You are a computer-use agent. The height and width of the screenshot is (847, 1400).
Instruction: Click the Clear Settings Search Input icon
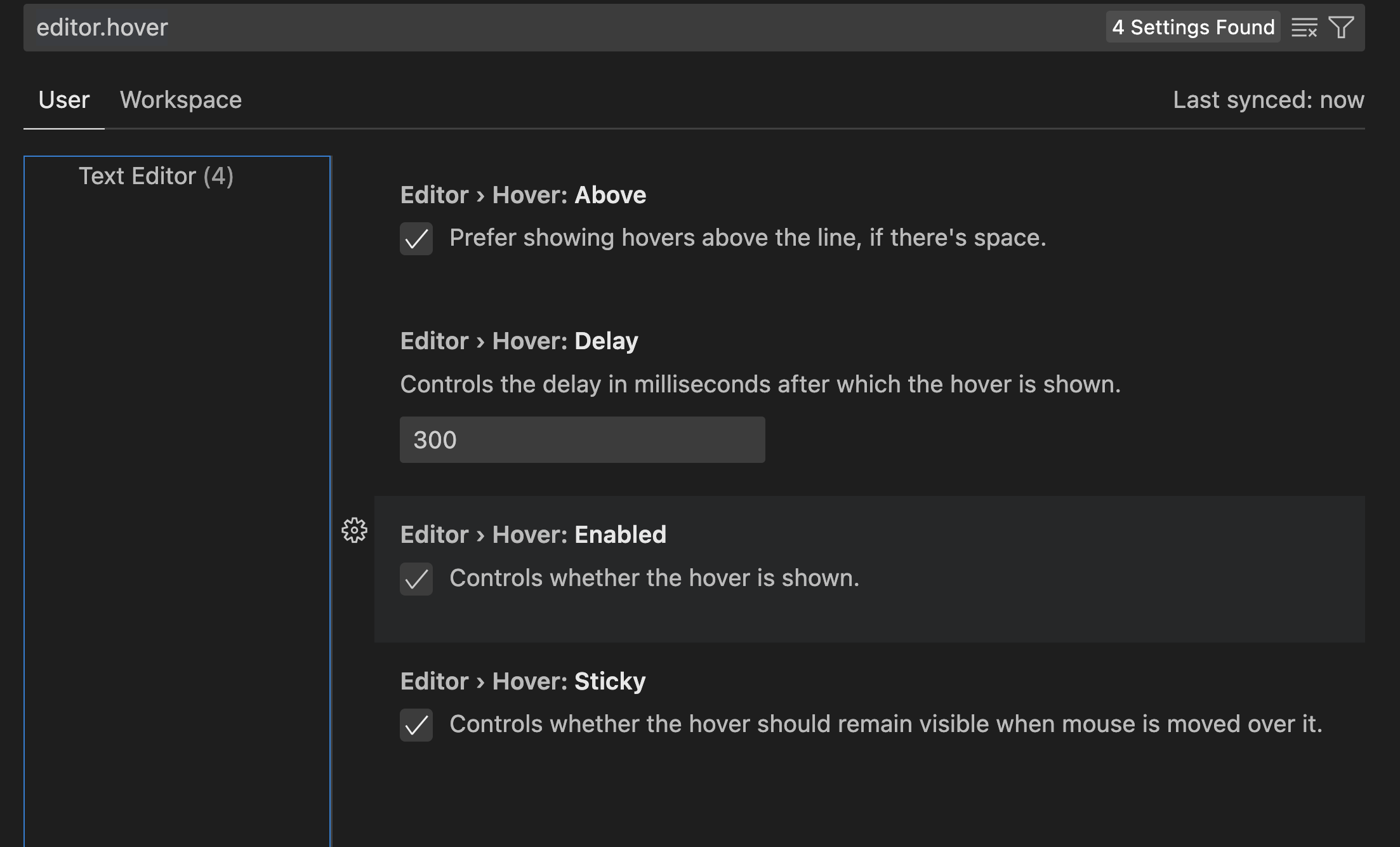coord(1304,27)
